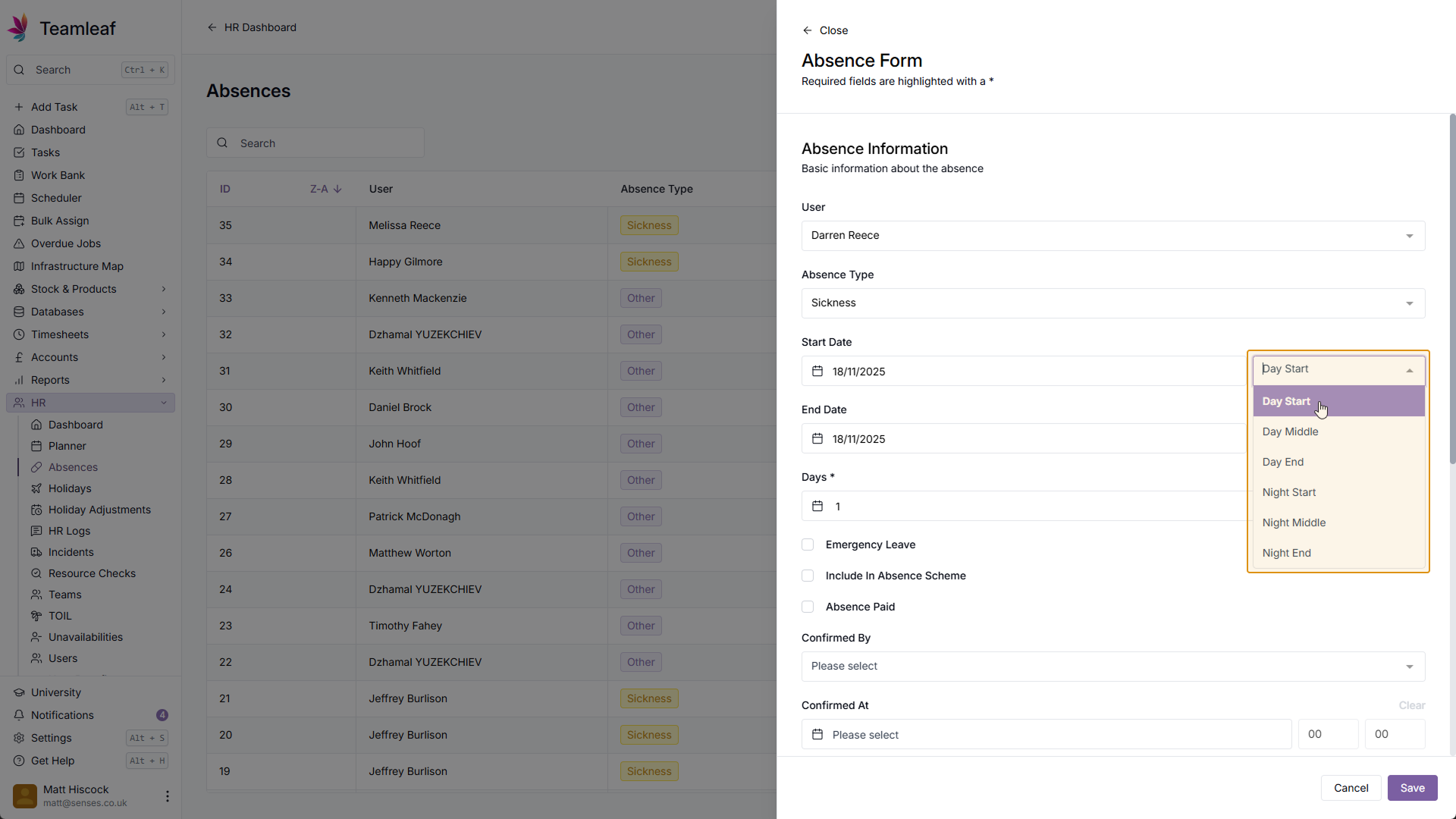
Task: Click the End Date calendar icon
Action: (817, 438)
